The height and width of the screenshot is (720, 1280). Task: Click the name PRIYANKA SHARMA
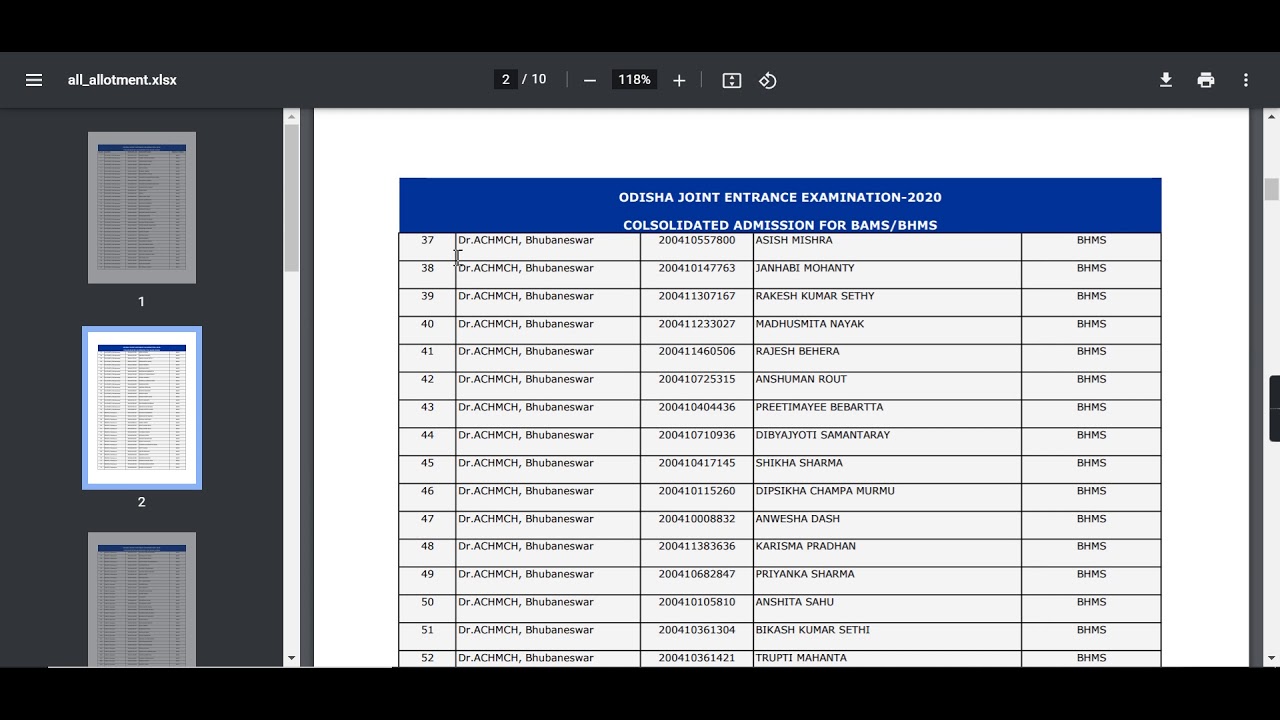coord(804,574)
